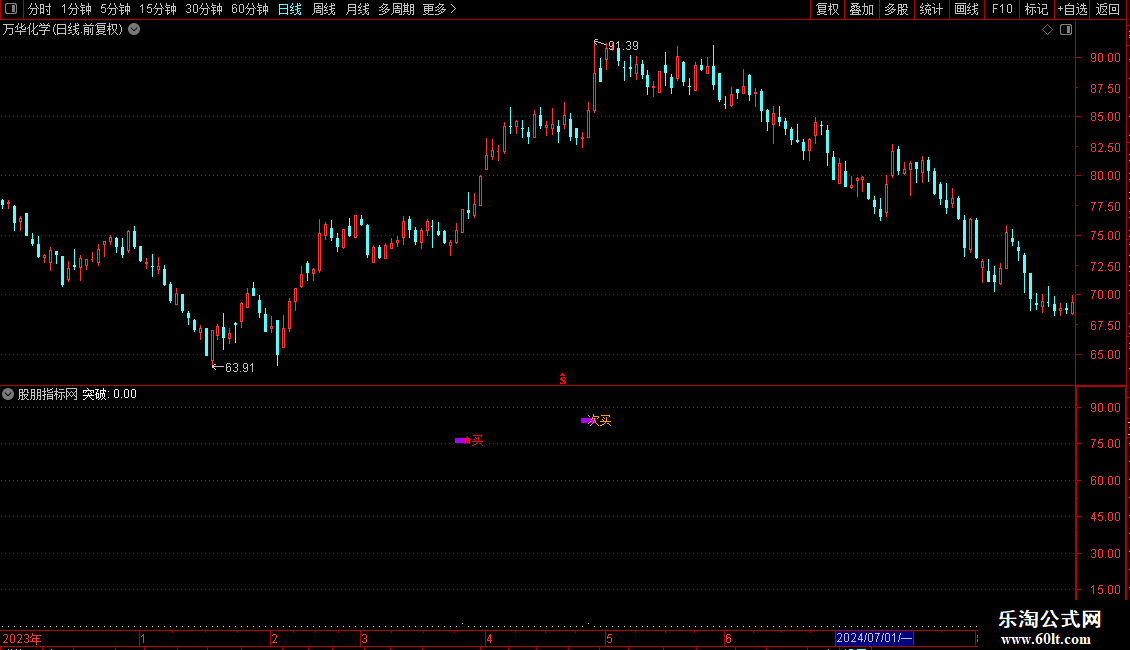
Task: Switch to 分时 intraday chart
Action: [x=40, y=9]
